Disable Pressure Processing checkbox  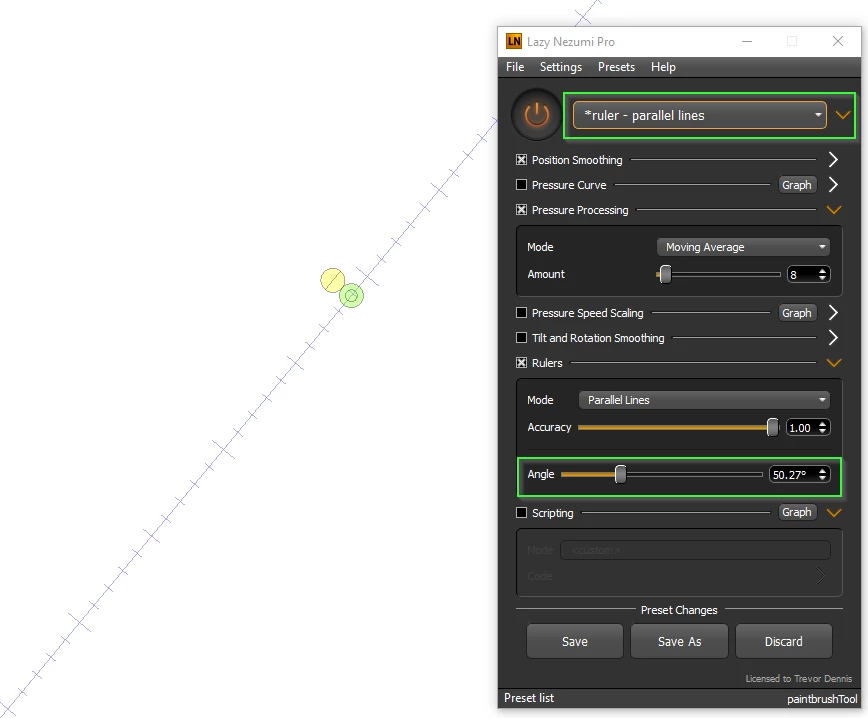click(x=521, y=210)
